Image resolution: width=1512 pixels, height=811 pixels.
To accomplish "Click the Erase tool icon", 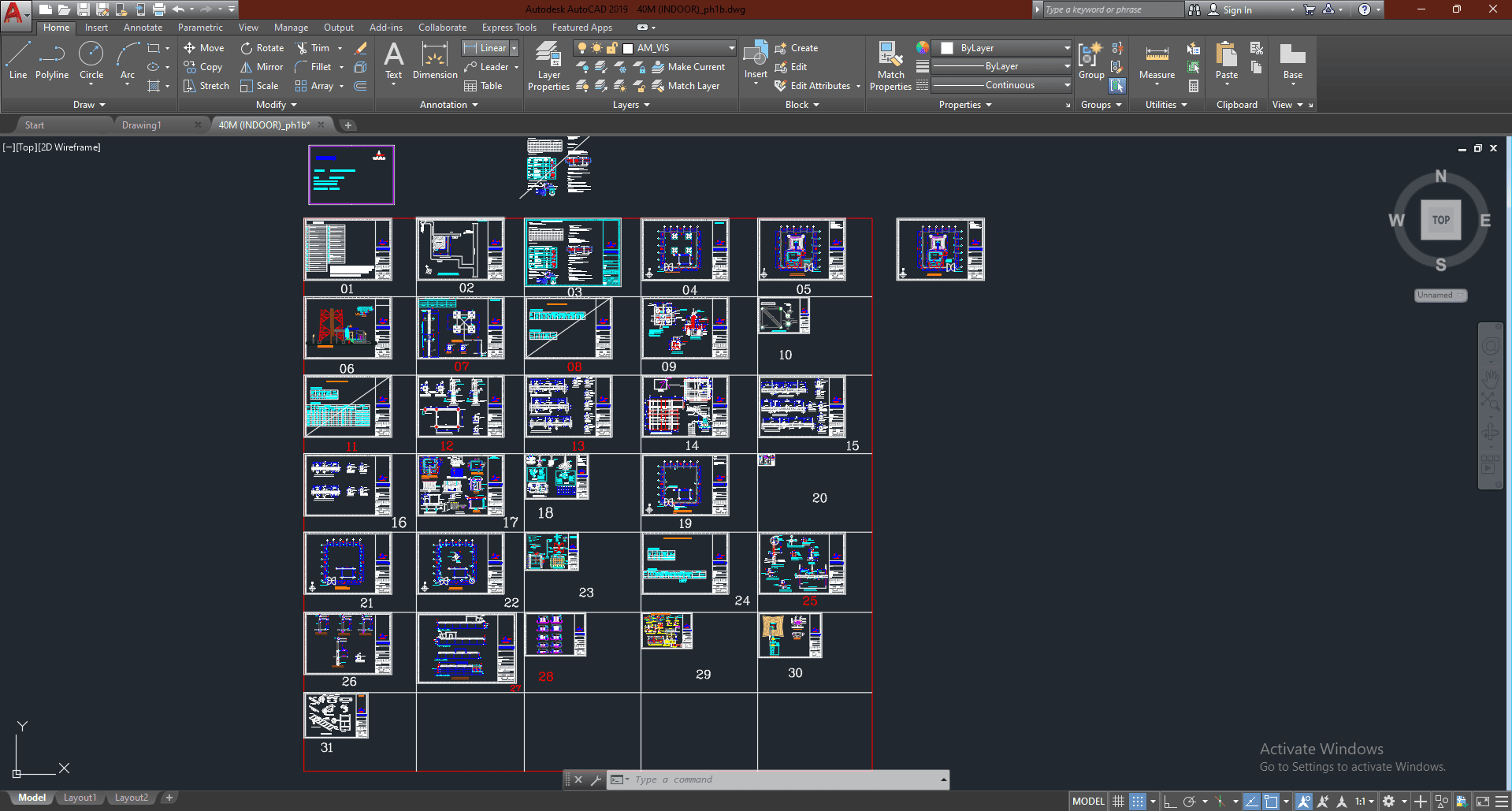I will (x=361, y=48).
